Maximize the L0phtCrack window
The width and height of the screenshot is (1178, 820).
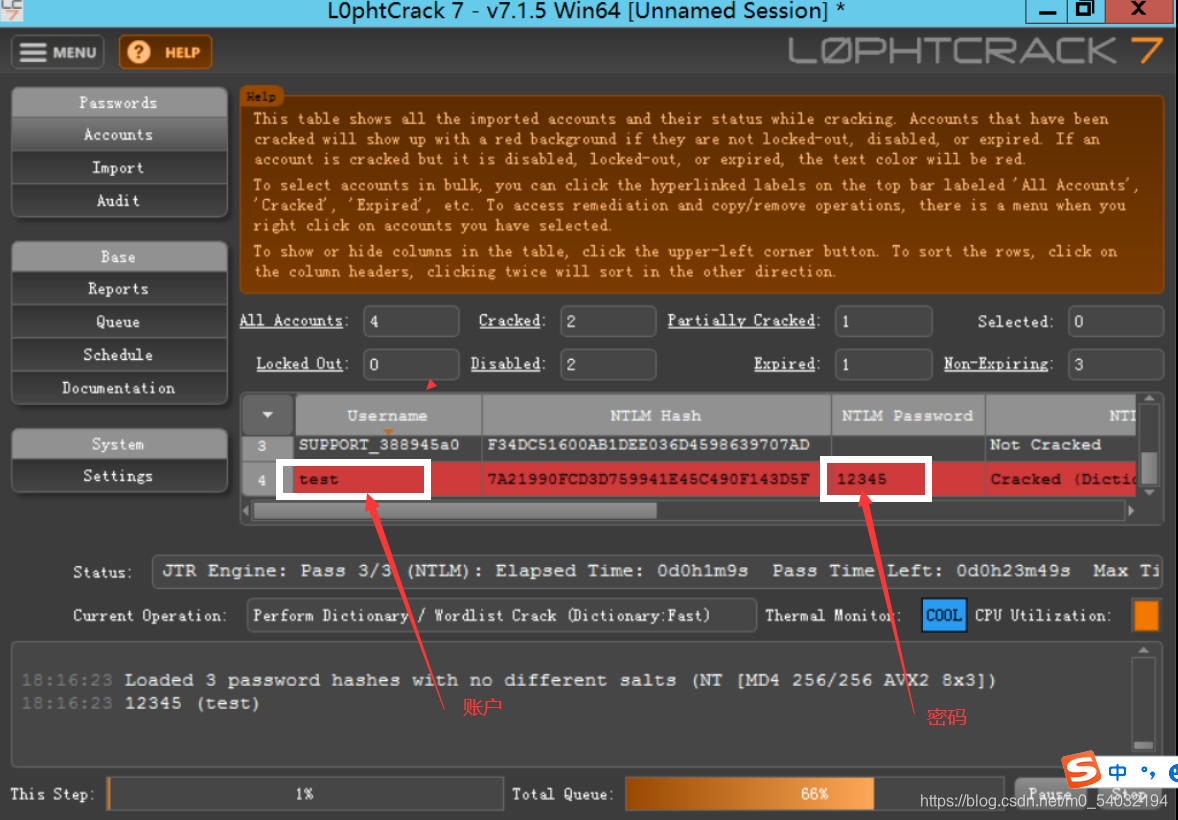coord(1085,11)
